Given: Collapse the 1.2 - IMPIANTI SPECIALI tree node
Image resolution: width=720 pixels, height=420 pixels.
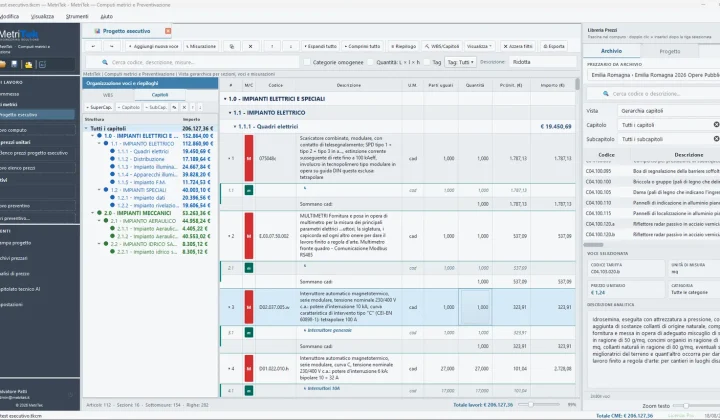Looking at the screenshot, I should [x=99, y=190].
